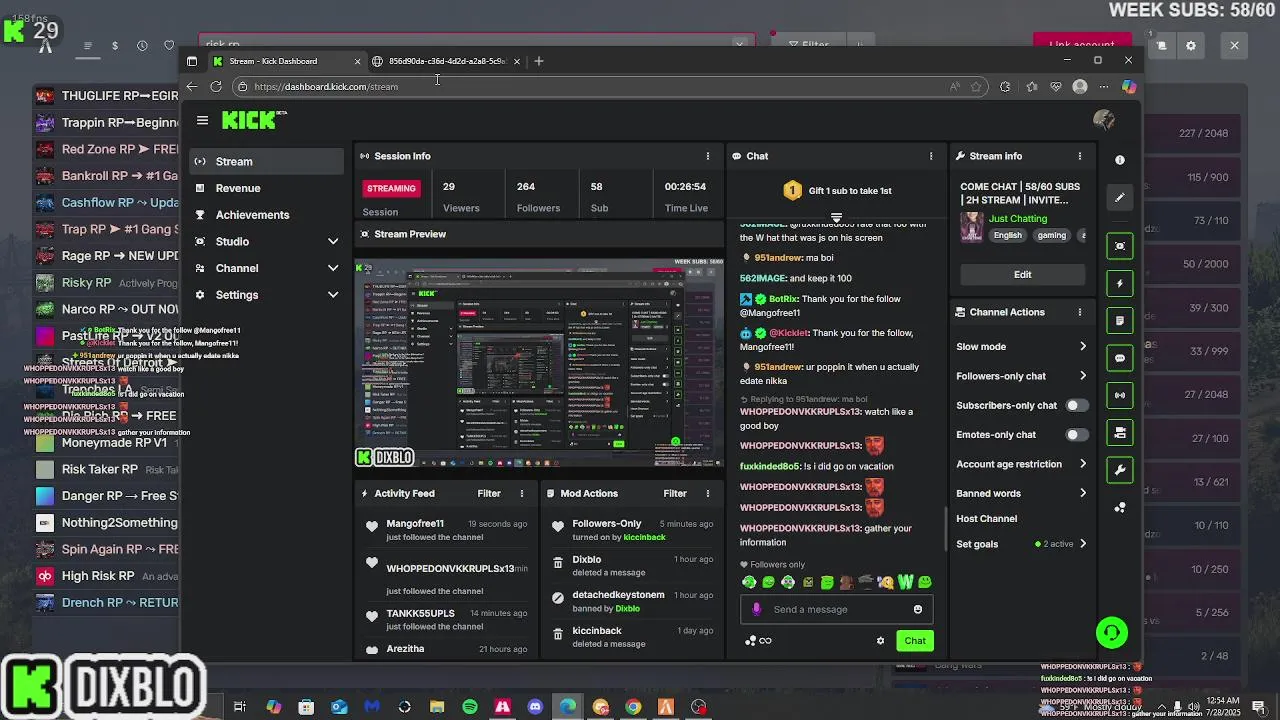Click the pencil edit icon in right toolbar

(1120, 198)
